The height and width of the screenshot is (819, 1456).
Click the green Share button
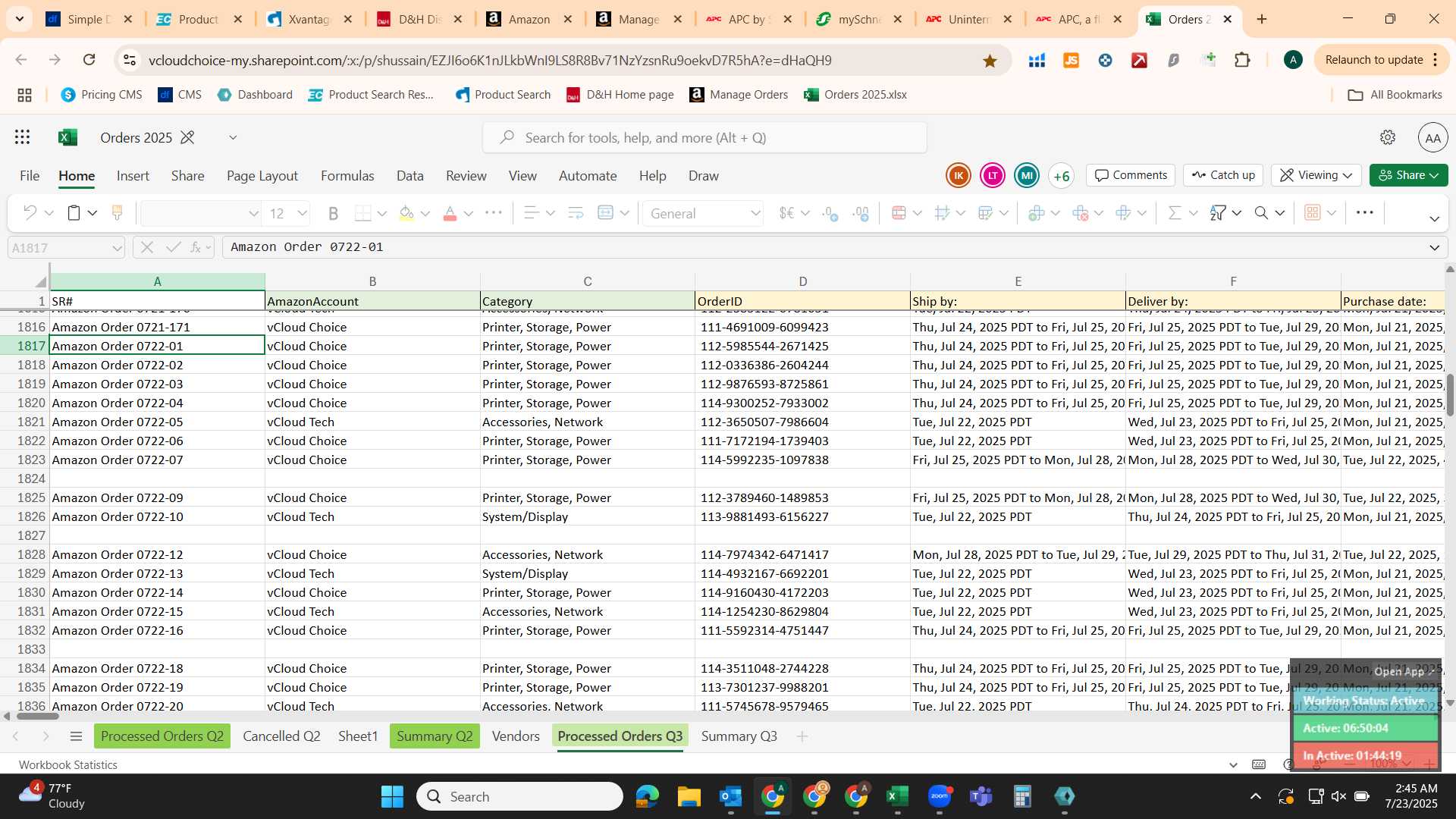click(1408, 175)
